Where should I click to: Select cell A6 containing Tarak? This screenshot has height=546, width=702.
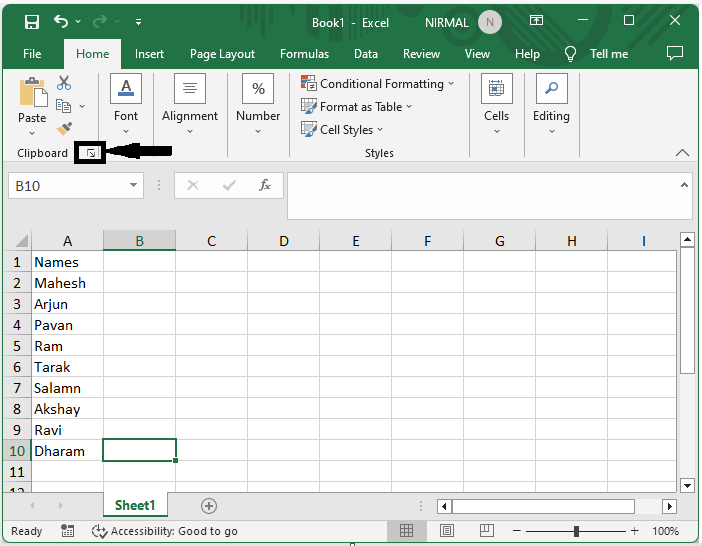point(67,367)
